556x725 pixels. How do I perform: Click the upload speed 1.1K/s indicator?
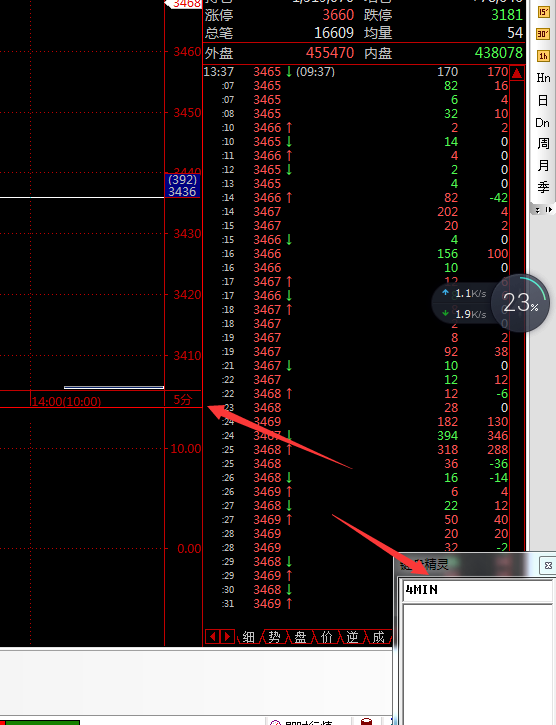(x=465, y=293)
